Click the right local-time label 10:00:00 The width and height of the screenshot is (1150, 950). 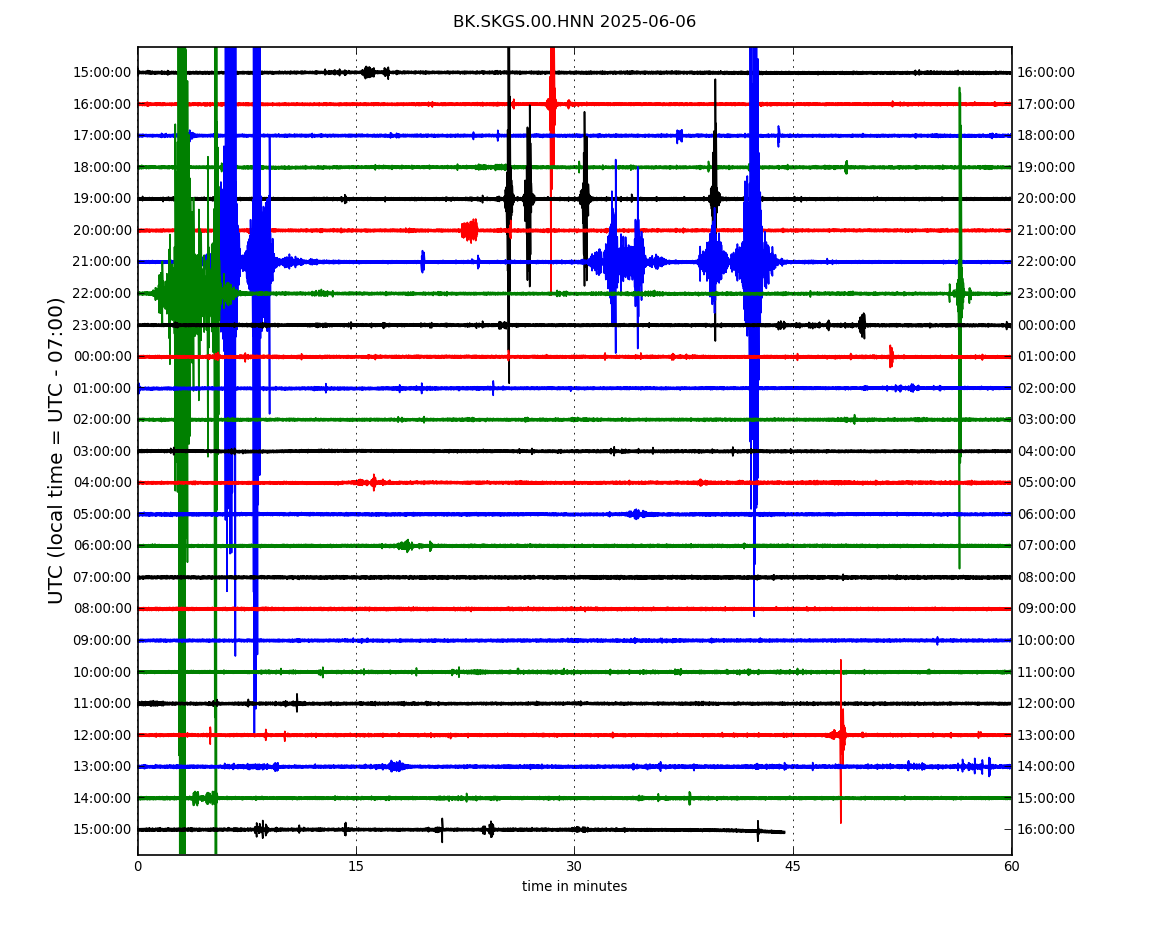[x=1046, y=640]
